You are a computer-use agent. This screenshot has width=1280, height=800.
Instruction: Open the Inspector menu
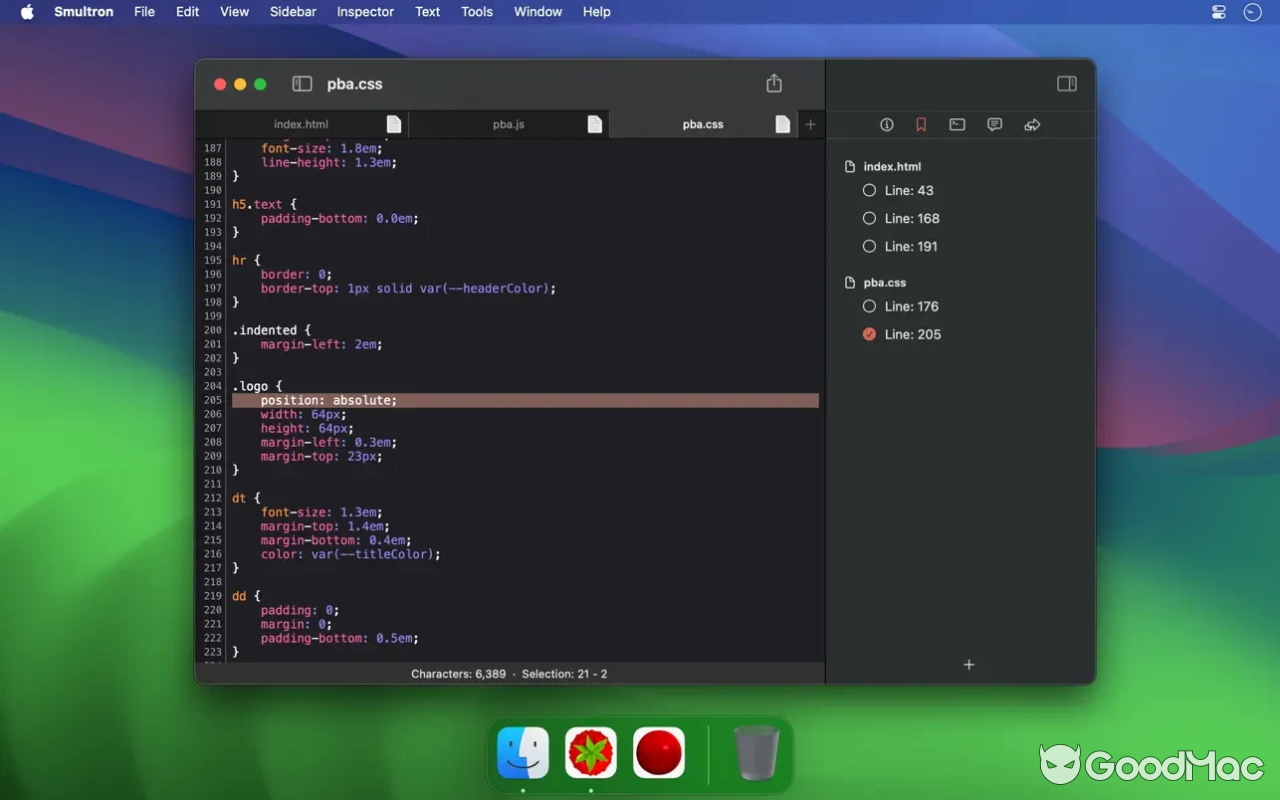(365, 12)
